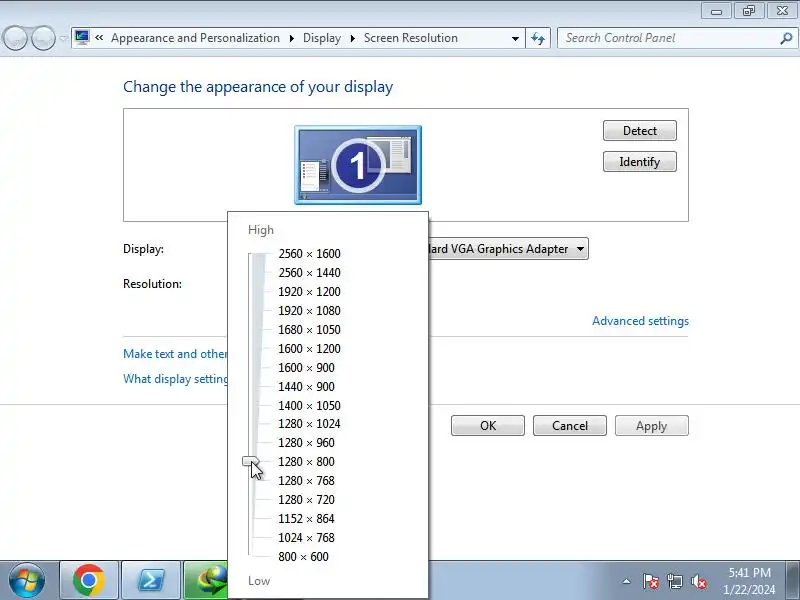Open the Appearance and Personalization breadcrumb arrow
This screenshot has width=800, height=600.
pos(292,38)
